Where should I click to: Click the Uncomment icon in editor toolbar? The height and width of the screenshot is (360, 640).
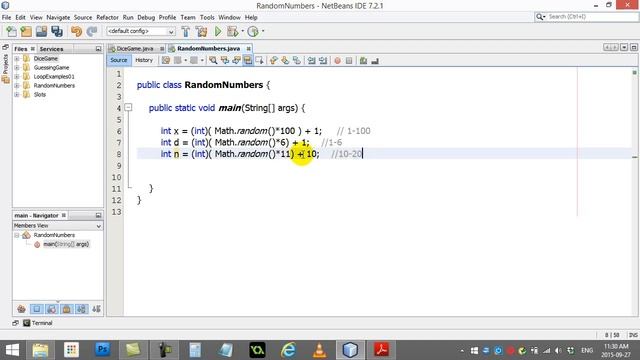[375, 61]
